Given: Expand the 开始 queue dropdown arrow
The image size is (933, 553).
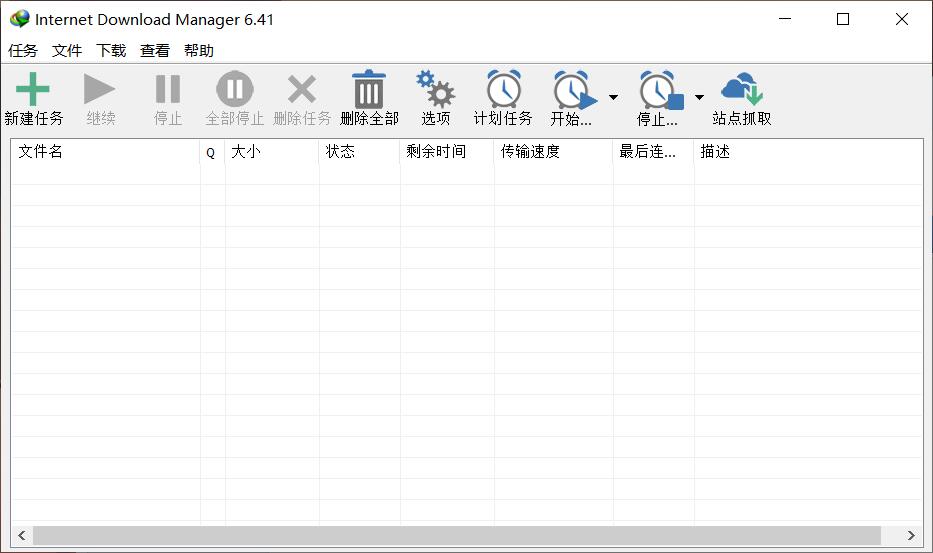Looking at the screenshot, I should tap(613, 97).
